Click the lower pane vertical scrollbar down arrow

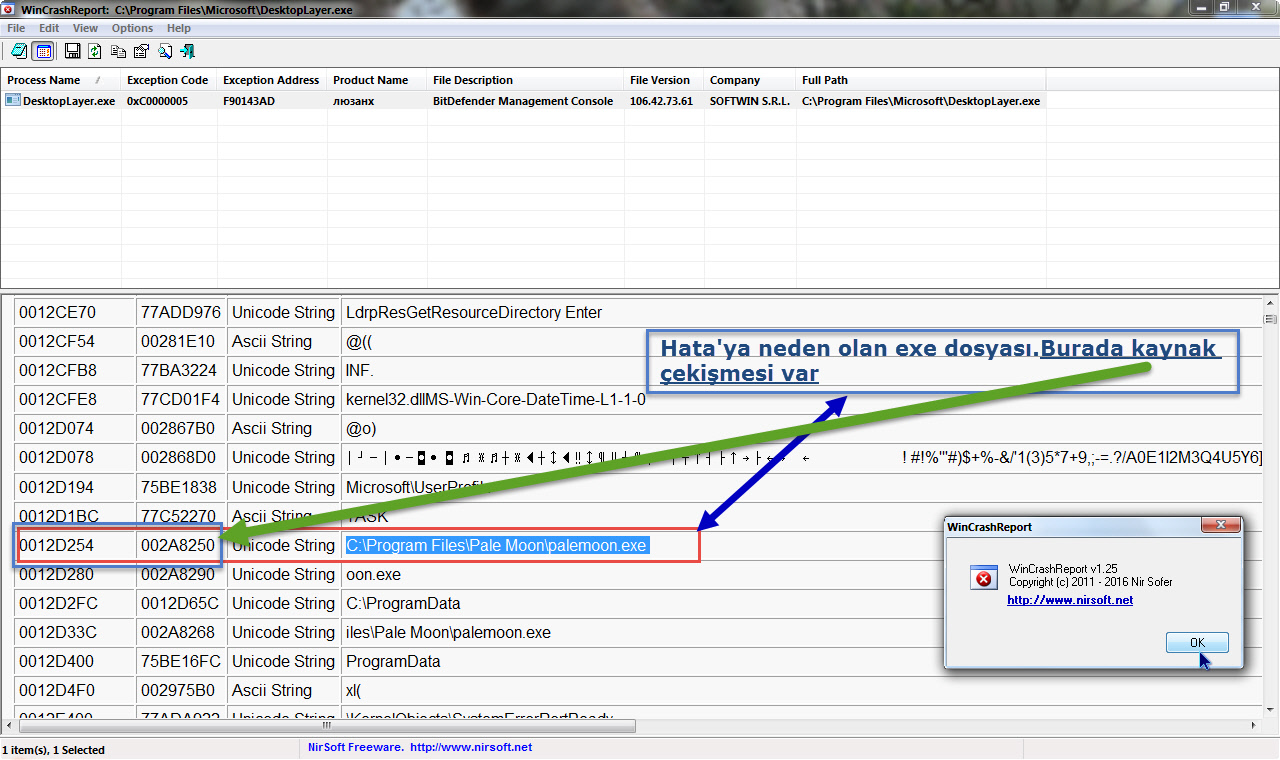tap(1271, 709)
